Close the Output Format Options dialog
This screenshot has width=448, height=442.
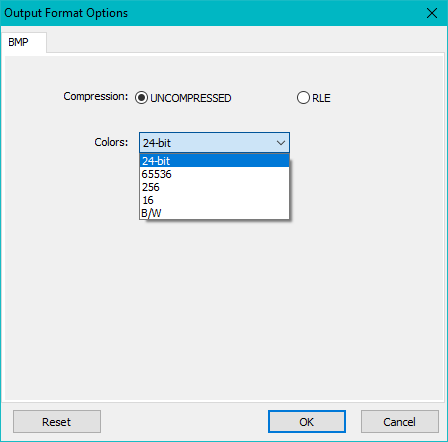click(x=432, y=13)
